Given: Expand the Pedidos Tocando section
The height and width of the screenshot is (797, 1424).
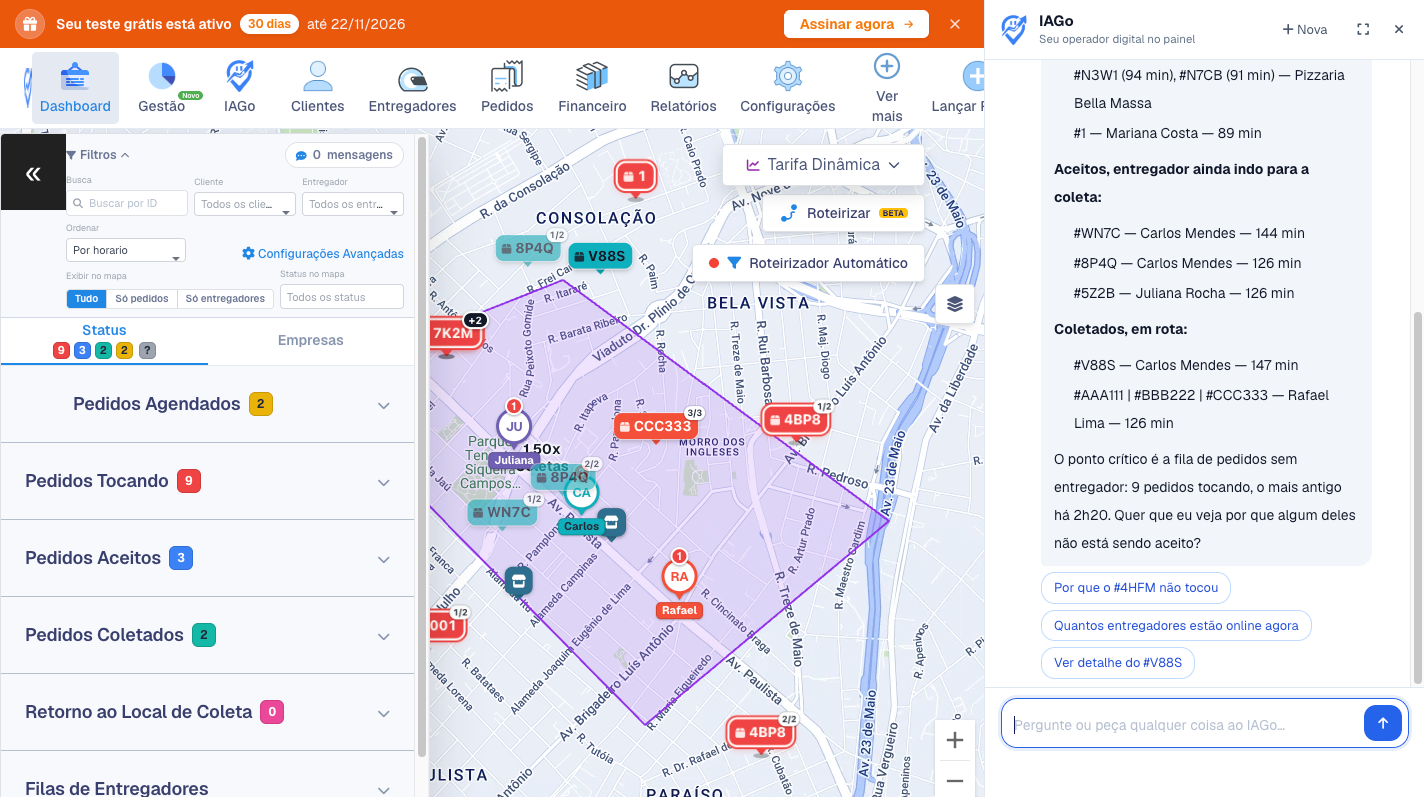Looking at the screenshot, I should coord(208,481).
